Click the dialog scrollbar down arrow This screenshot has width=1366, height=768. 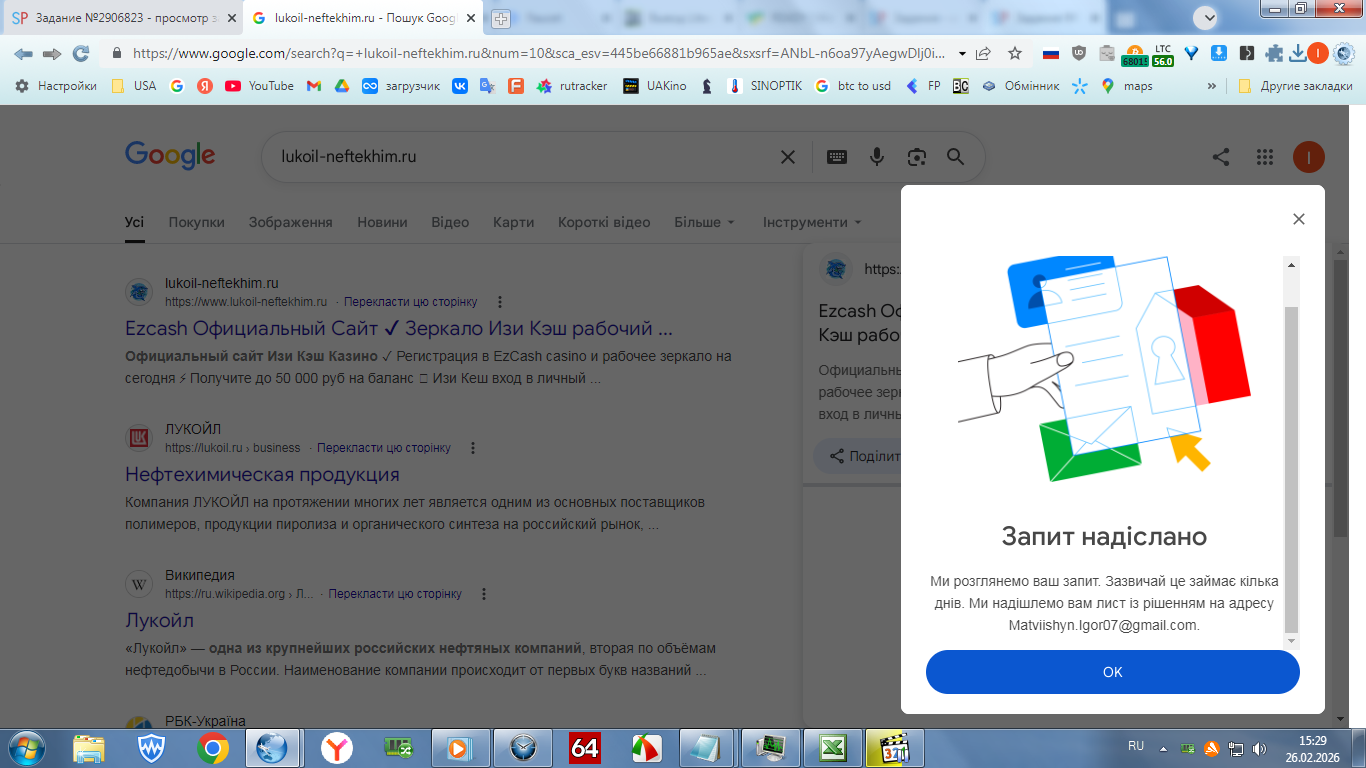tap(1292, 641)
